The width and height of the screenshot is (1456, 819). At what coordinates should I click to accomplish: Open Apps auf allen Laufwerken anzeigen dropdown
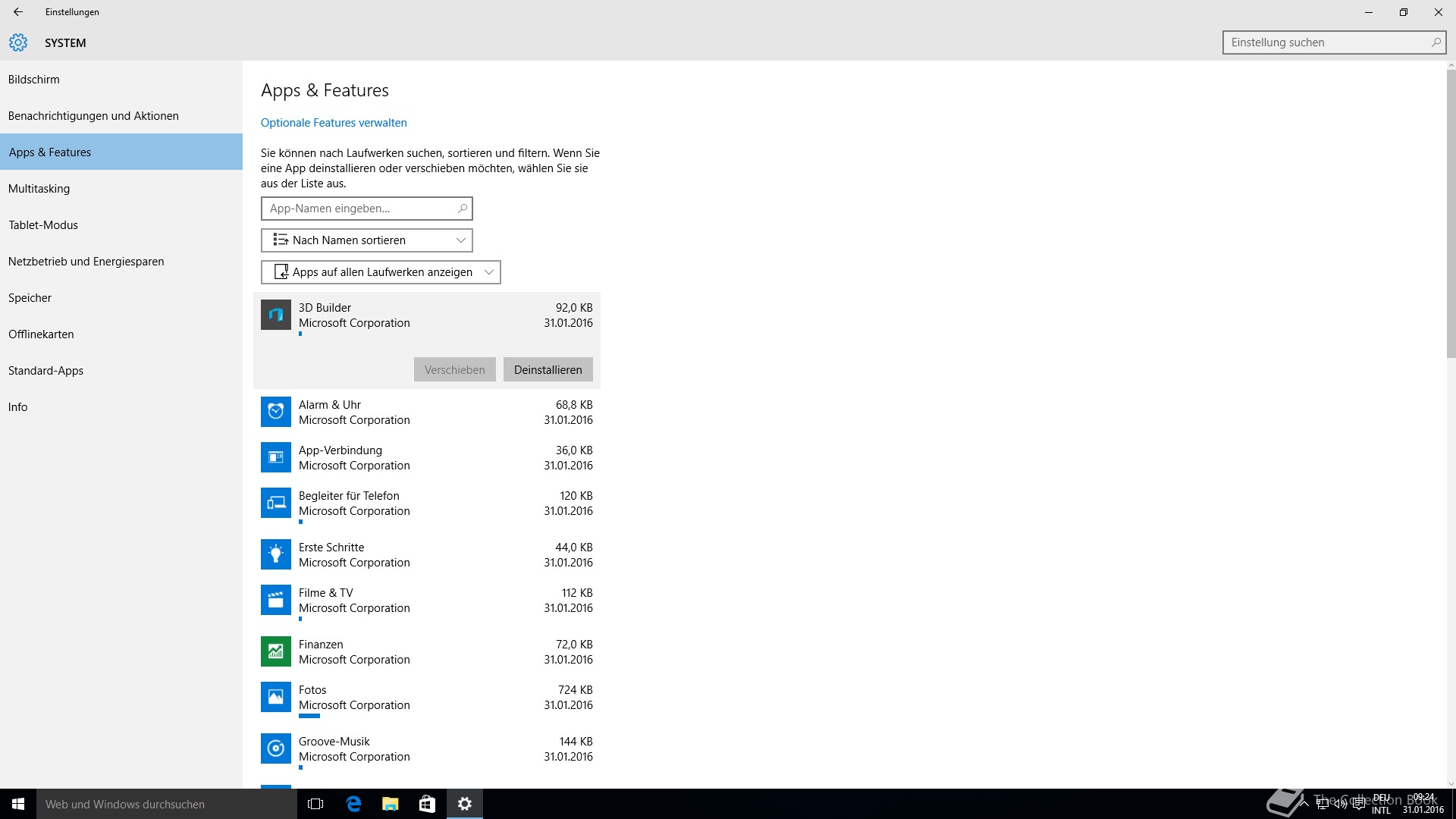[x=381, y=272]
